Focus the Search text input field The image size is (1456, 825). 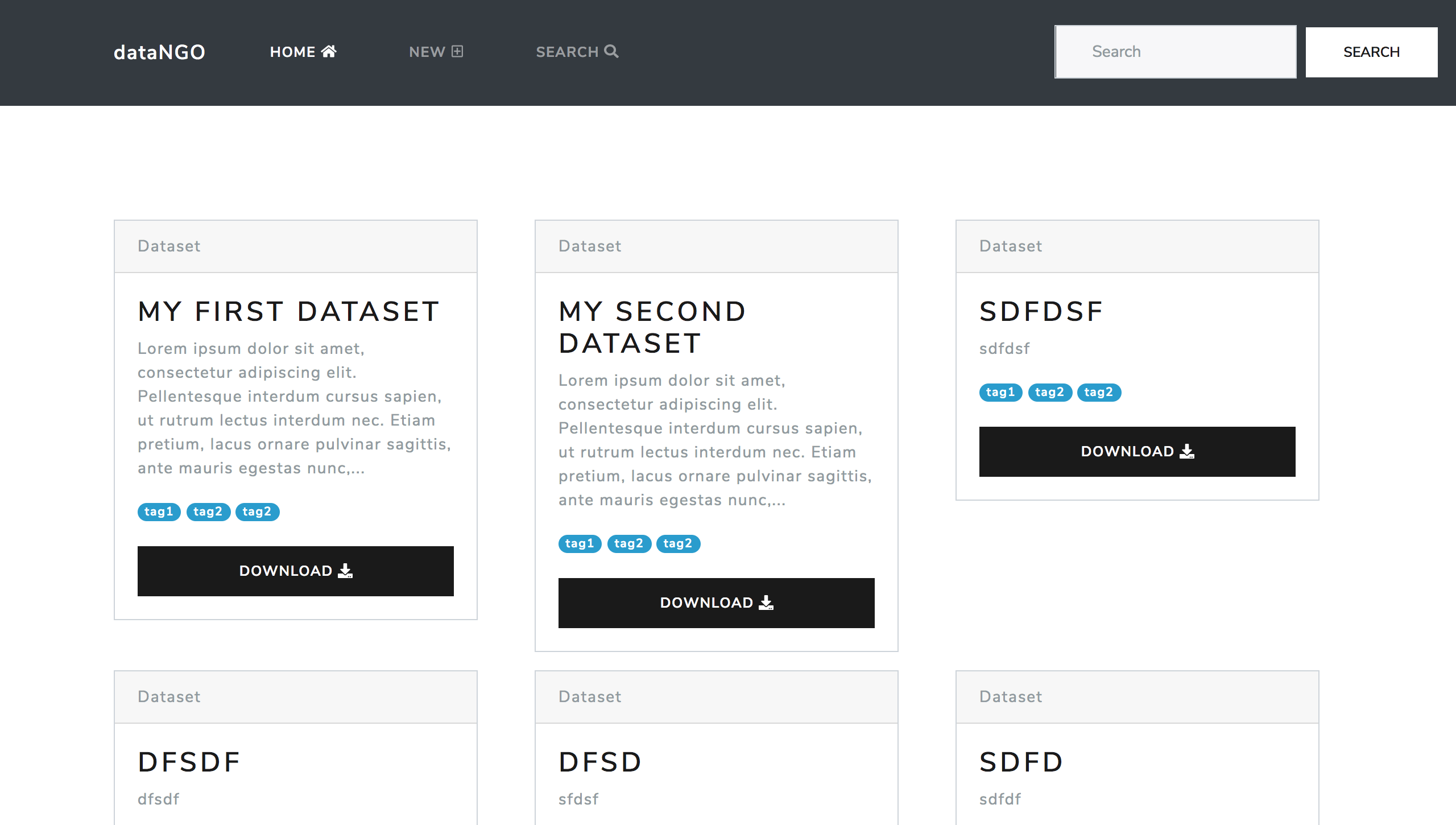[1175, 52]
